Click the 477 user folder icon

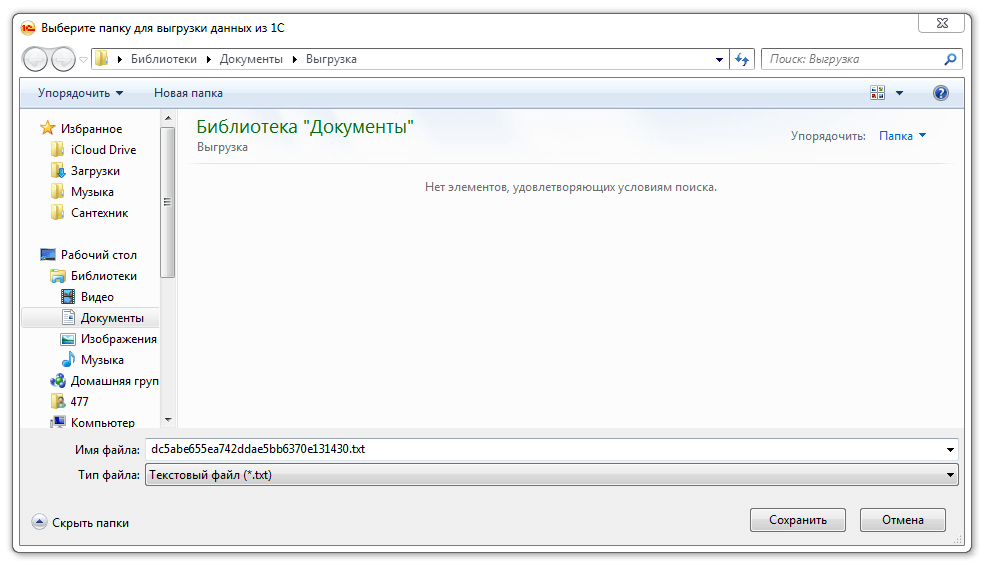click(x=57, y=401)
